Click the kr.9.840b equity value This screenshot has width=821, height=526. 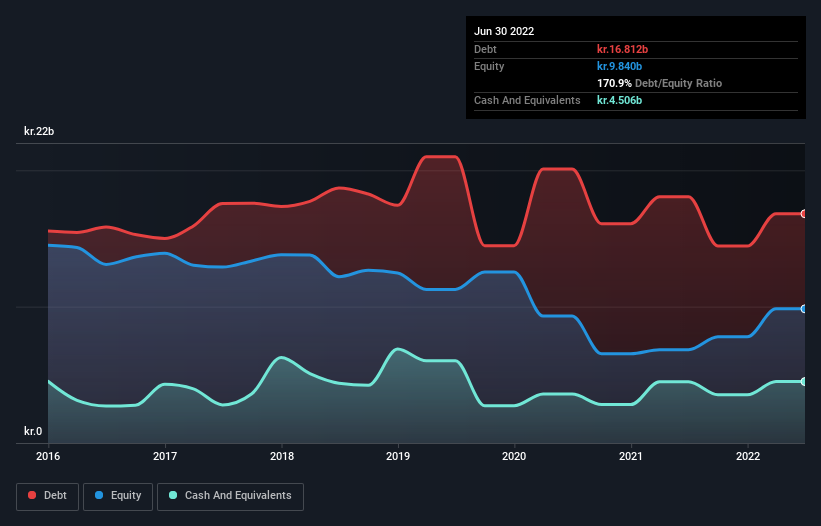[619, 66]
